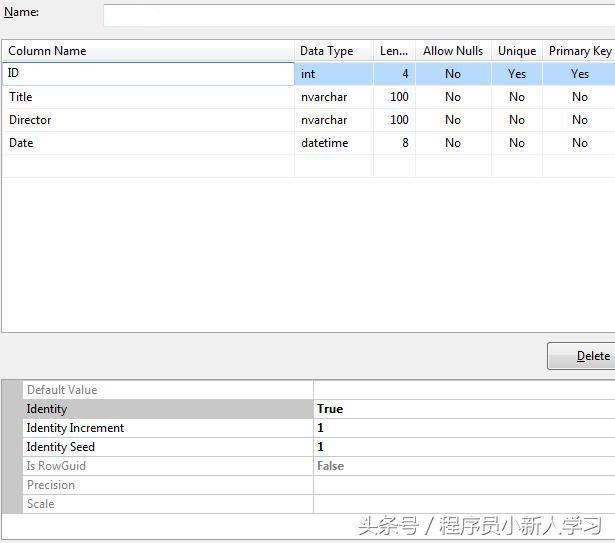Select the ID column name cell

[148, 74]
